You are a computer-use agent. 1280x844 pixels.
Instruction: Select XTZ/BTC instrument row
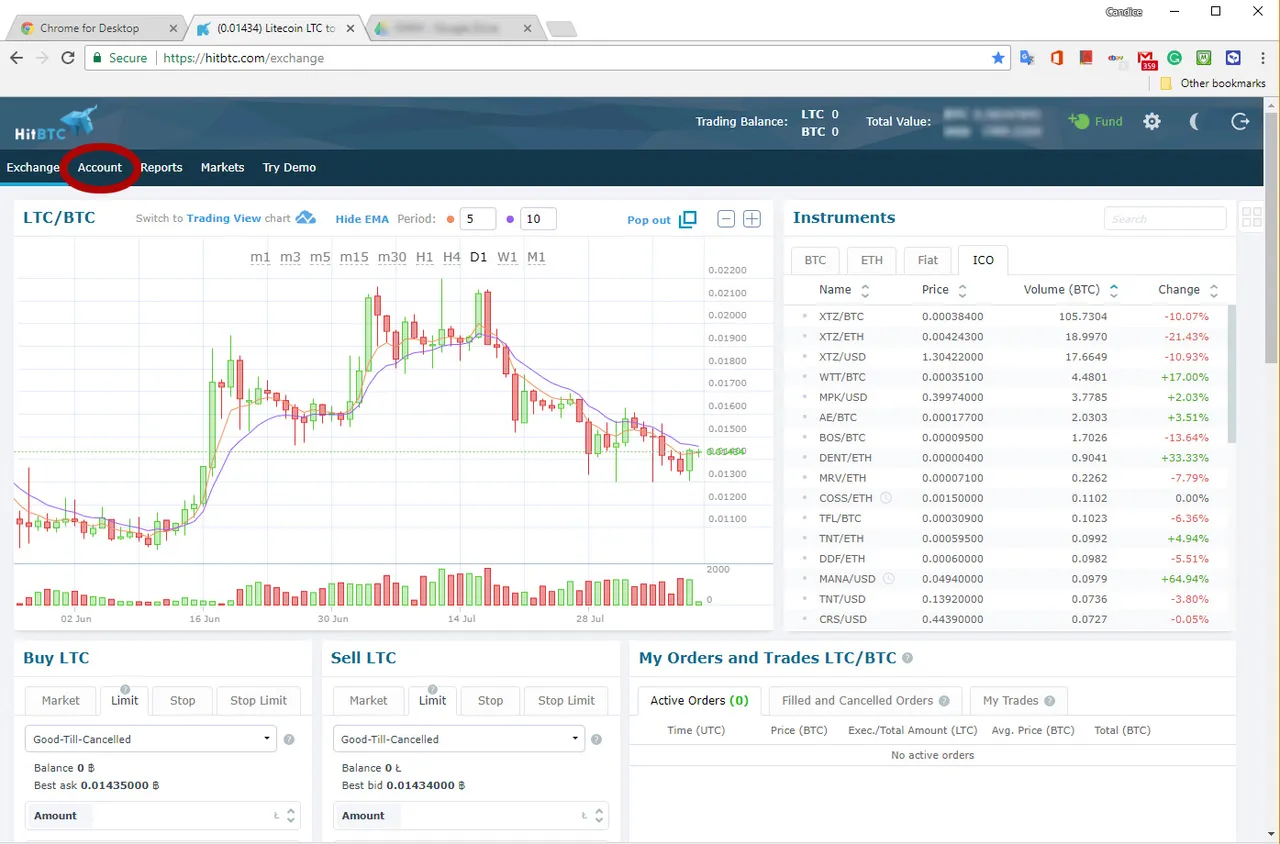[x=1005, y=316]
